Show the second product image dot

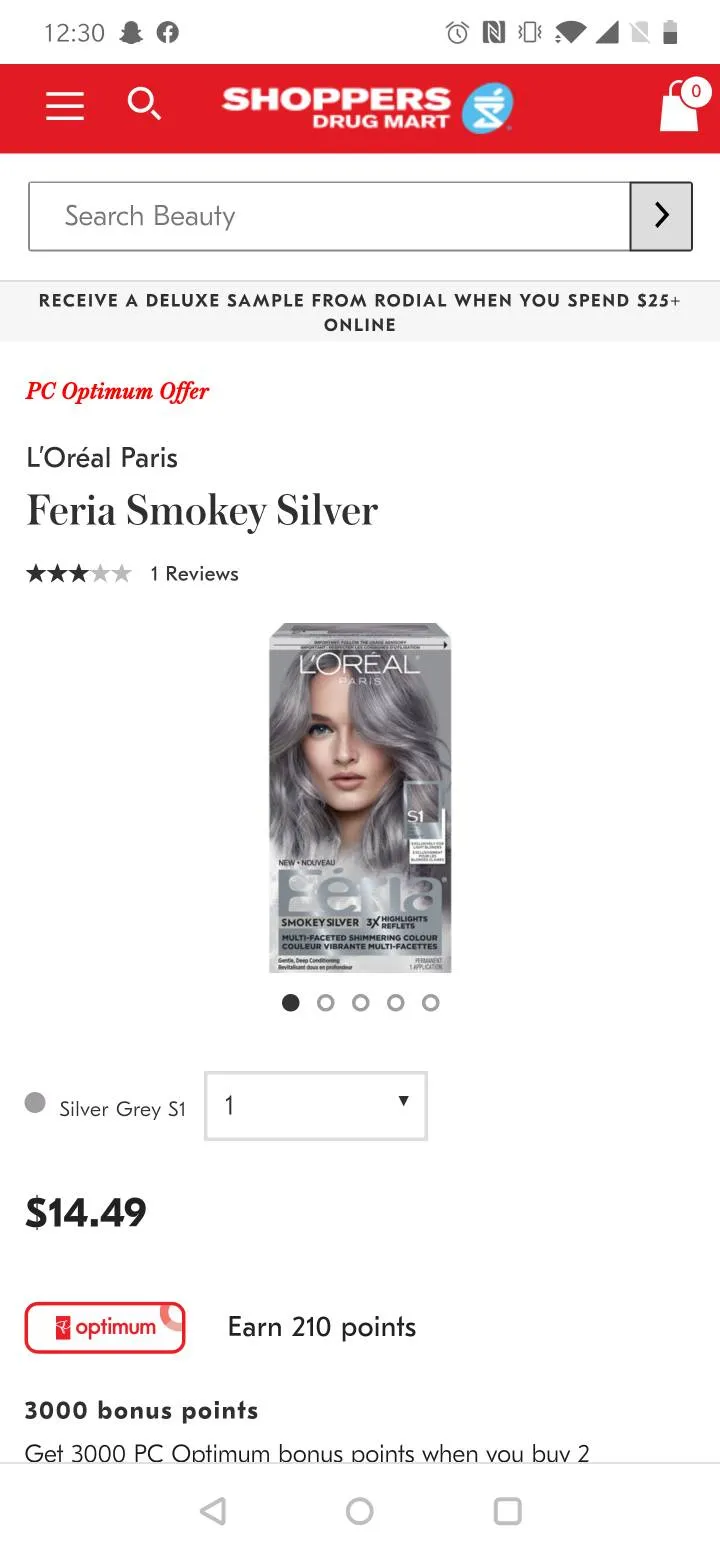326,1003
